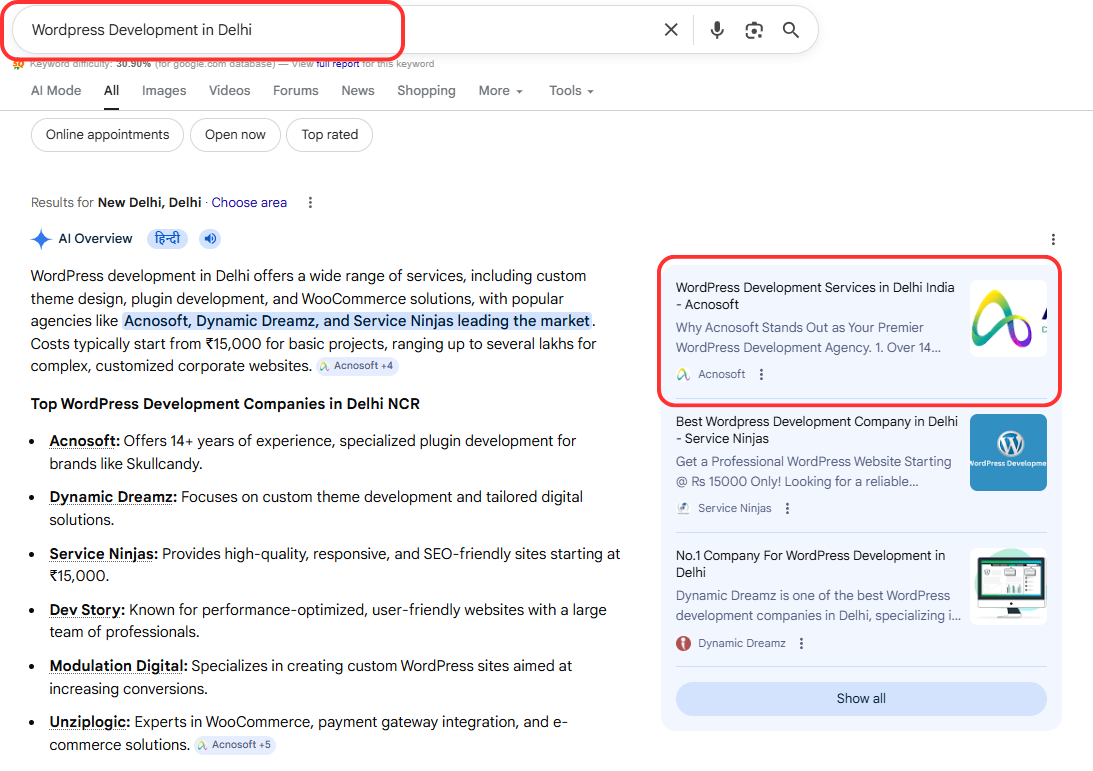Play AI Overview audio with speaker icon
1093x771 pixels.
(209, 239)
